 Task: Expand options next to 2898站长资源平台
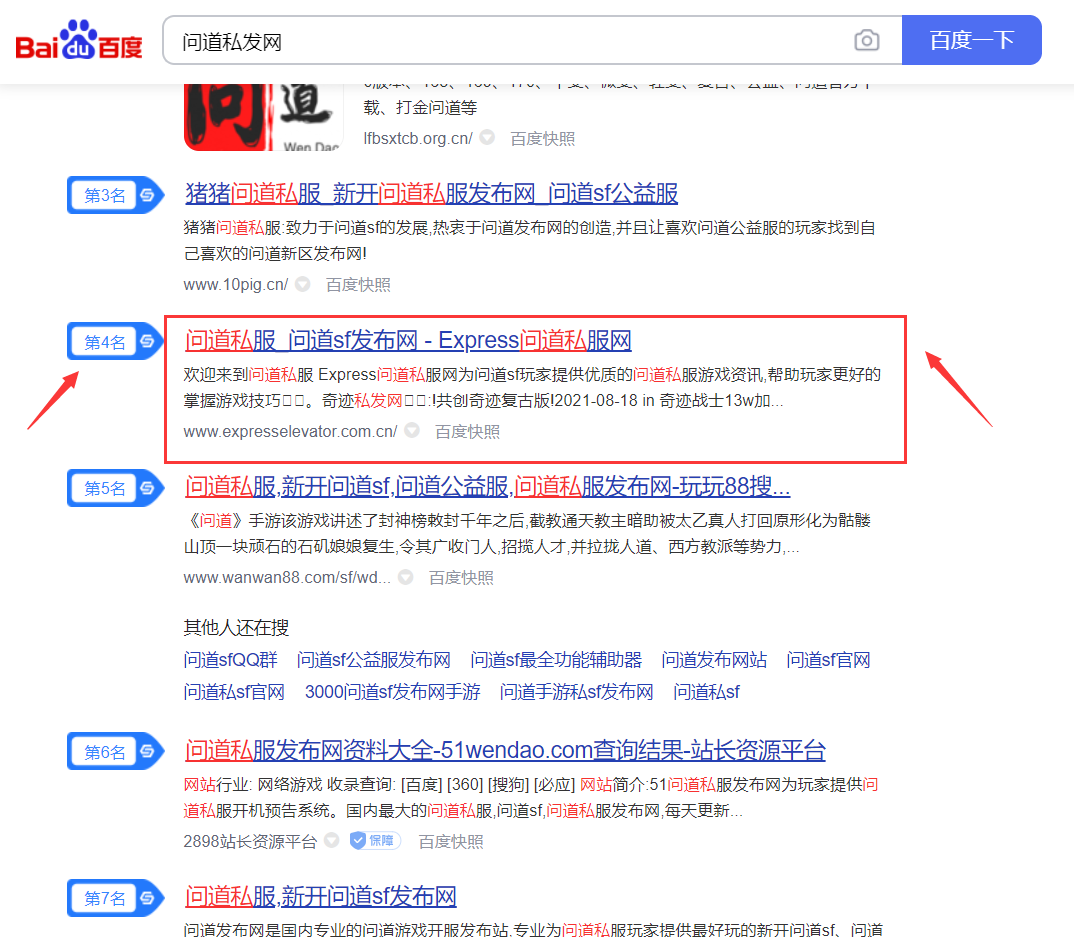coord(330,841)
